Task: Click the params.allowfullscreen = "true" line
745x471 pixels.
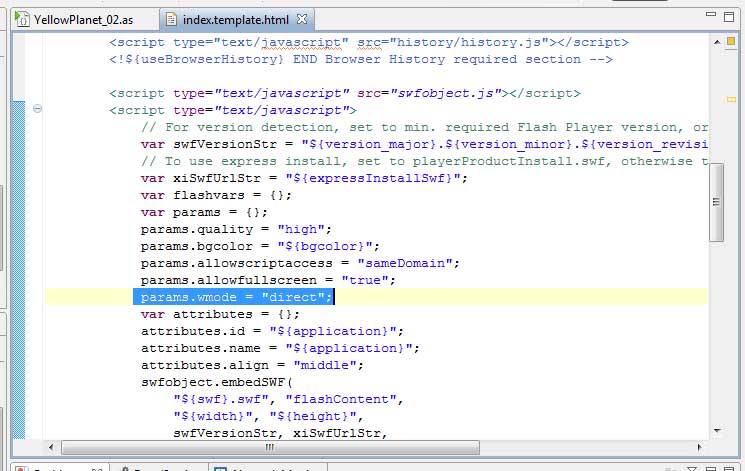Action: pos(268,280)
